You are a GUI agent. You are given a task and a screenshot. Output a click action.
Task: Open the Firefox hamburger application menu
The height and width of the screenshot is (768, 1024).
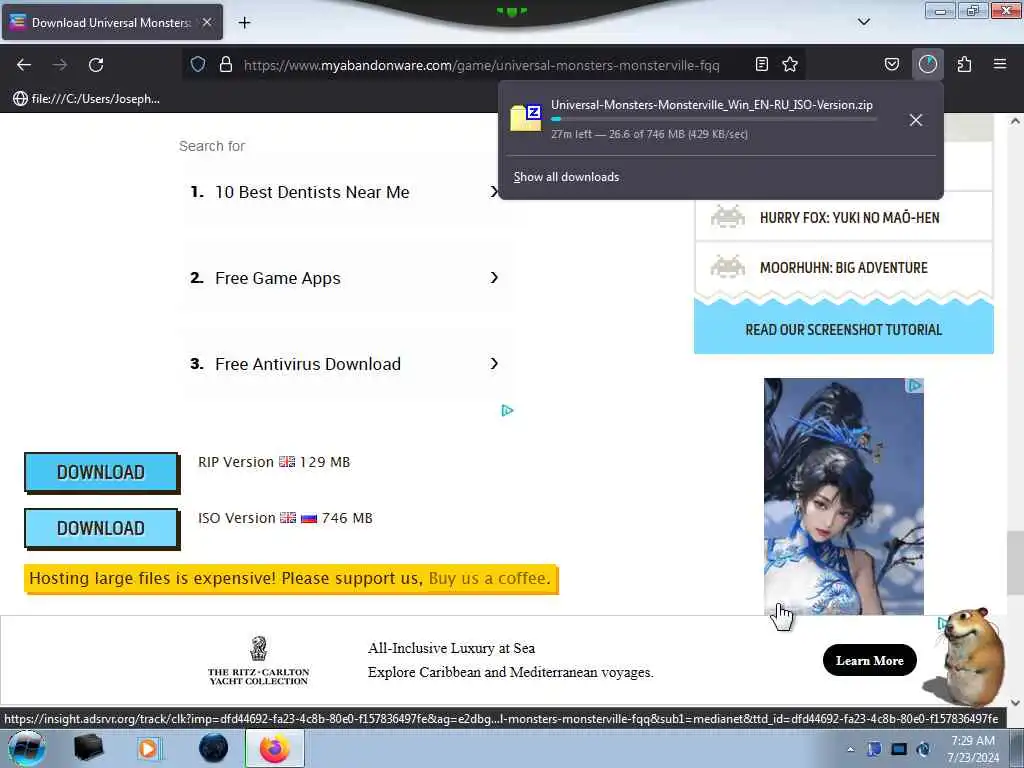pyautogui.click(x=1000, y=64)
